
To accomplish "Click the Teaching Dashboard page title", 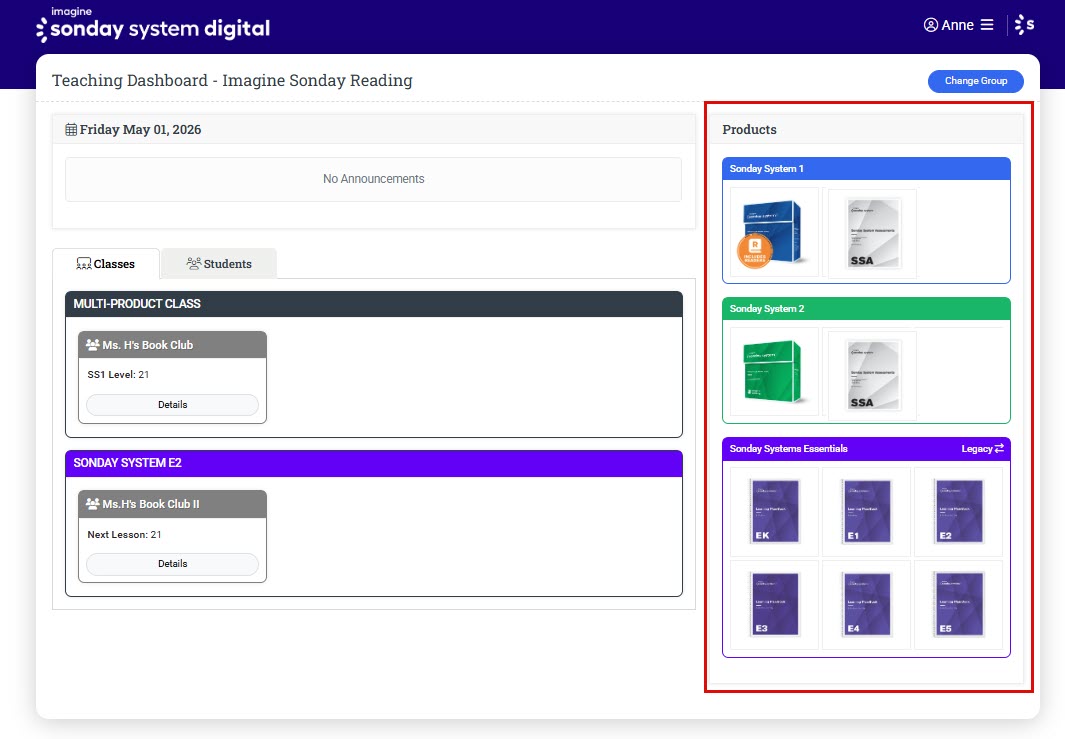I will (232, 80).
